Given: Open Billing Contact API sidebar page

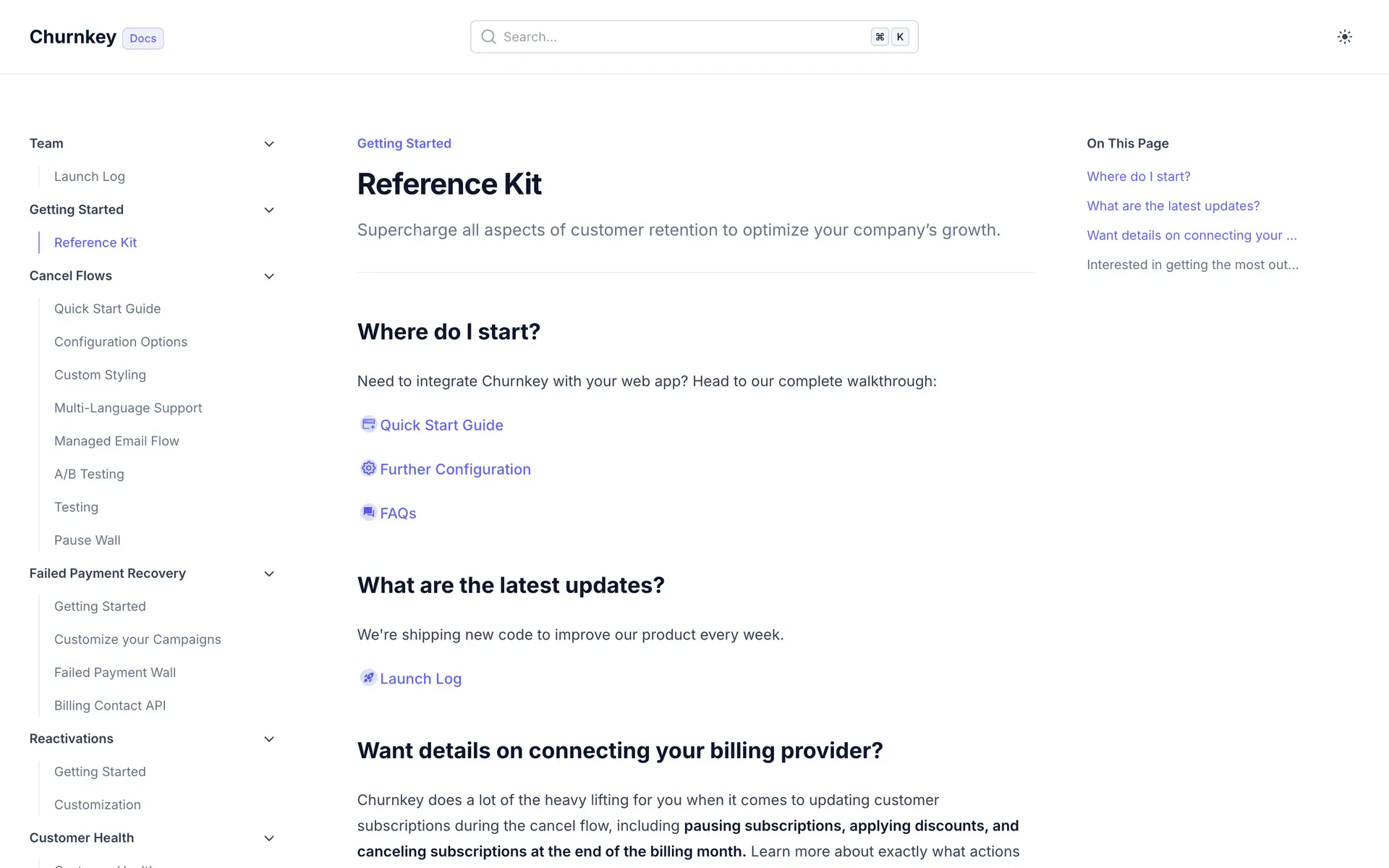Looking at the screenshot, I should (x=110, y=706).
